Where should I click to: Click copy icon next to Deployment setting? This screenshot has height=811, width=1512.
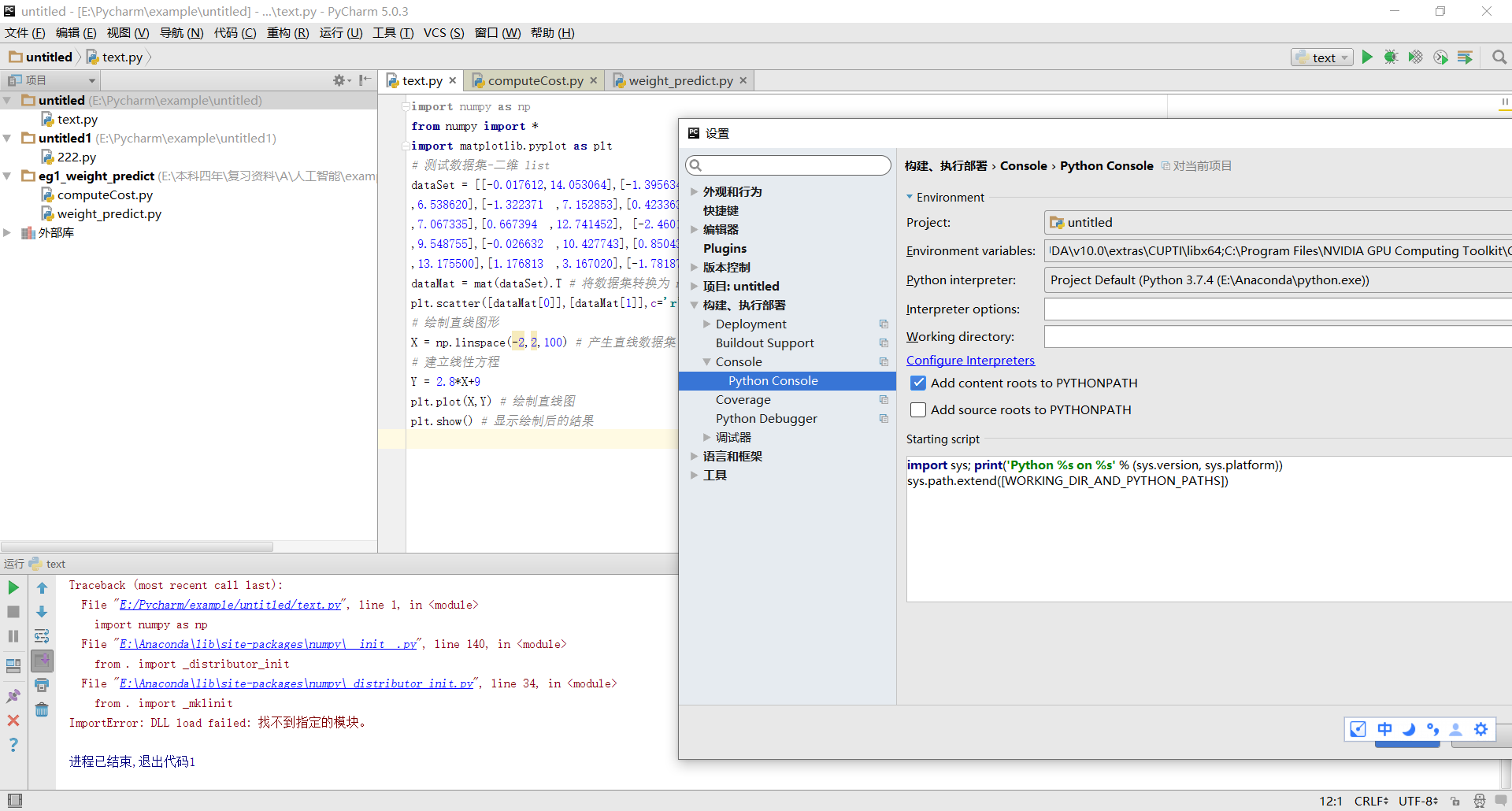click(x=884, y=324)
